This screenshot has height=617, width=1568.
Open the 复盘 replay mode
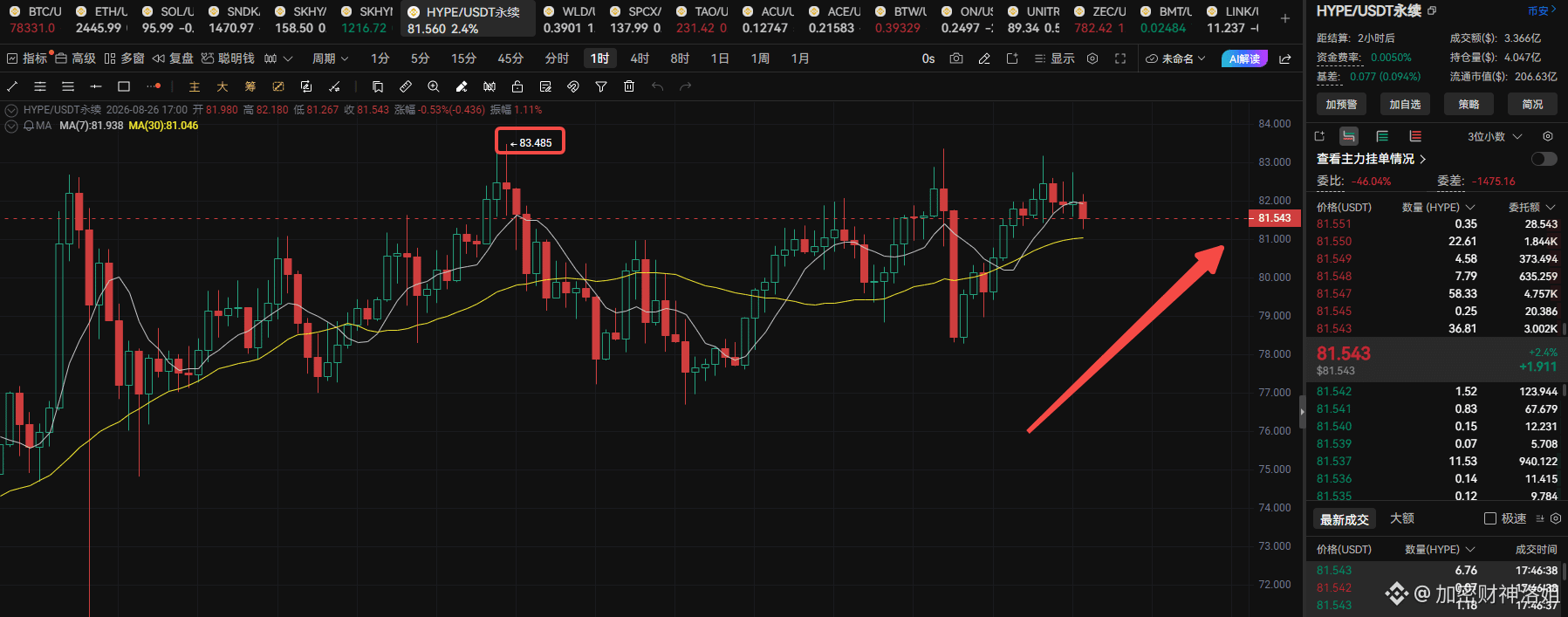point(174,58)
